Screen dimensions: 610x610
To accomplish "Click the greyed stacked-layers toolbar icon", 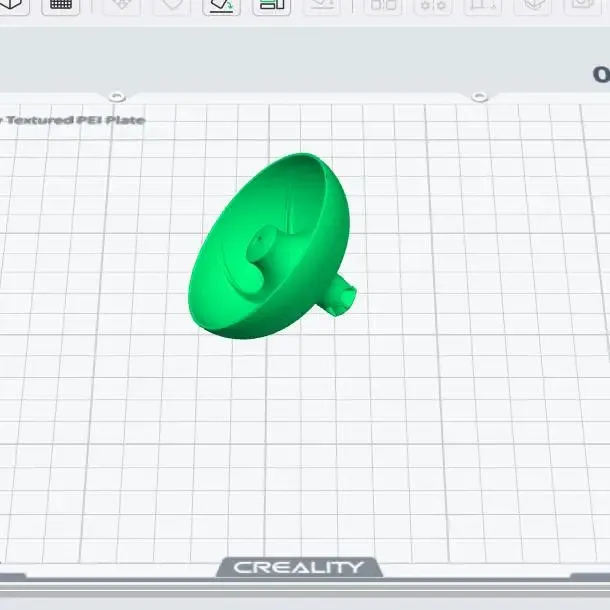I will [x=533, y=5].
